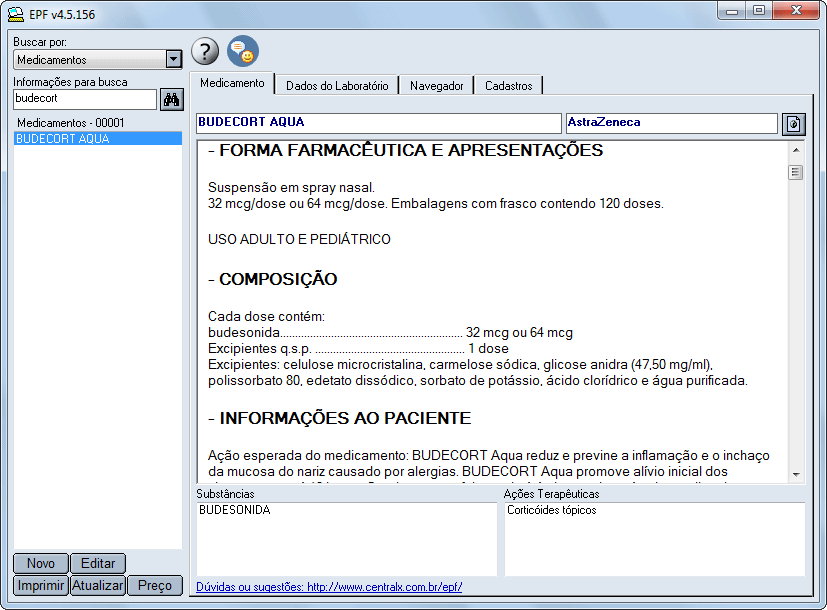The image size is (827, 610).
Task: Click the FORMA FARMACÊUTICA E APRESENTAÇÕES heading
Action: click(x=406, y=151)
